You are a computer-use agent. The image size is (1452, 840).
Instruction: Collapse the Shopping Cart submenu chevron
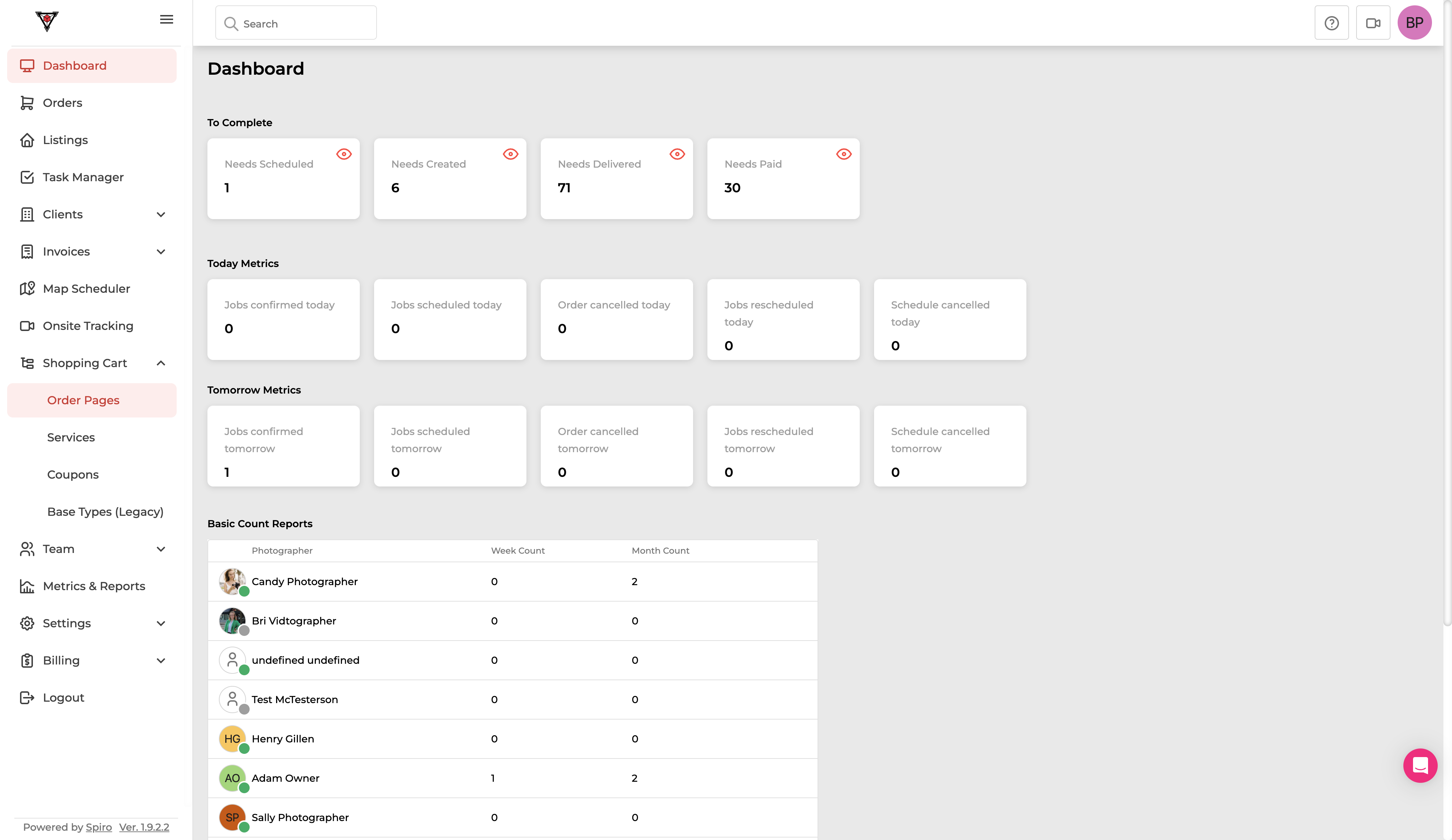[x=161, y=363]
